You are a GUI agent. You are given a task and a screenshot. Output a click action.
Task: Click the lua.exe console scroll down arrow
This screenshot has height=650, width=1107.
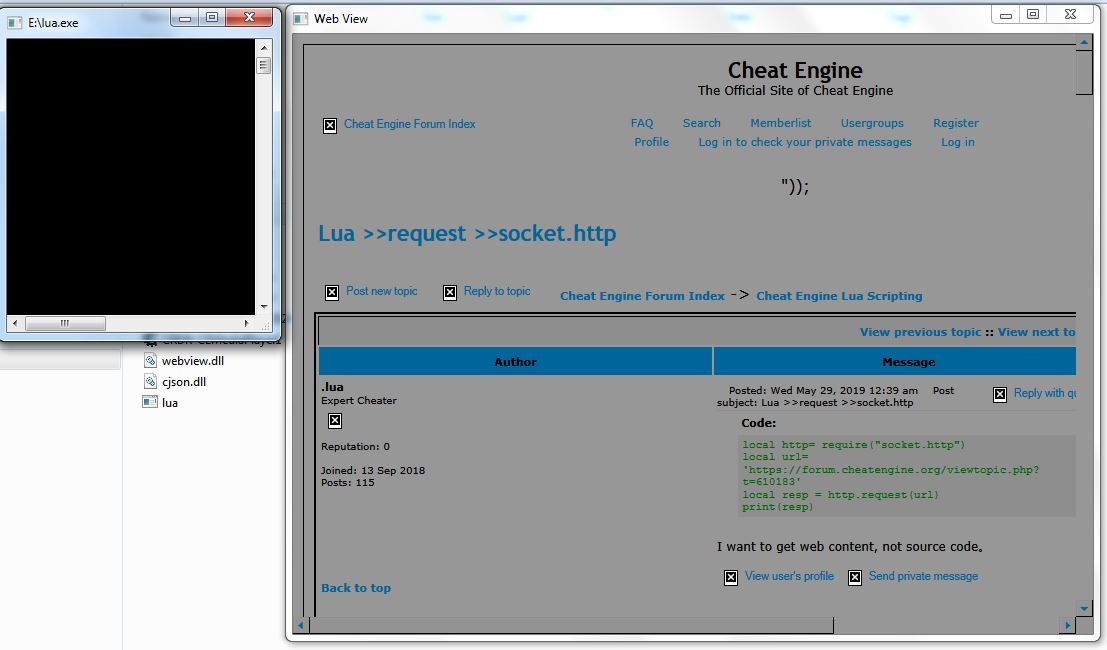264,306
